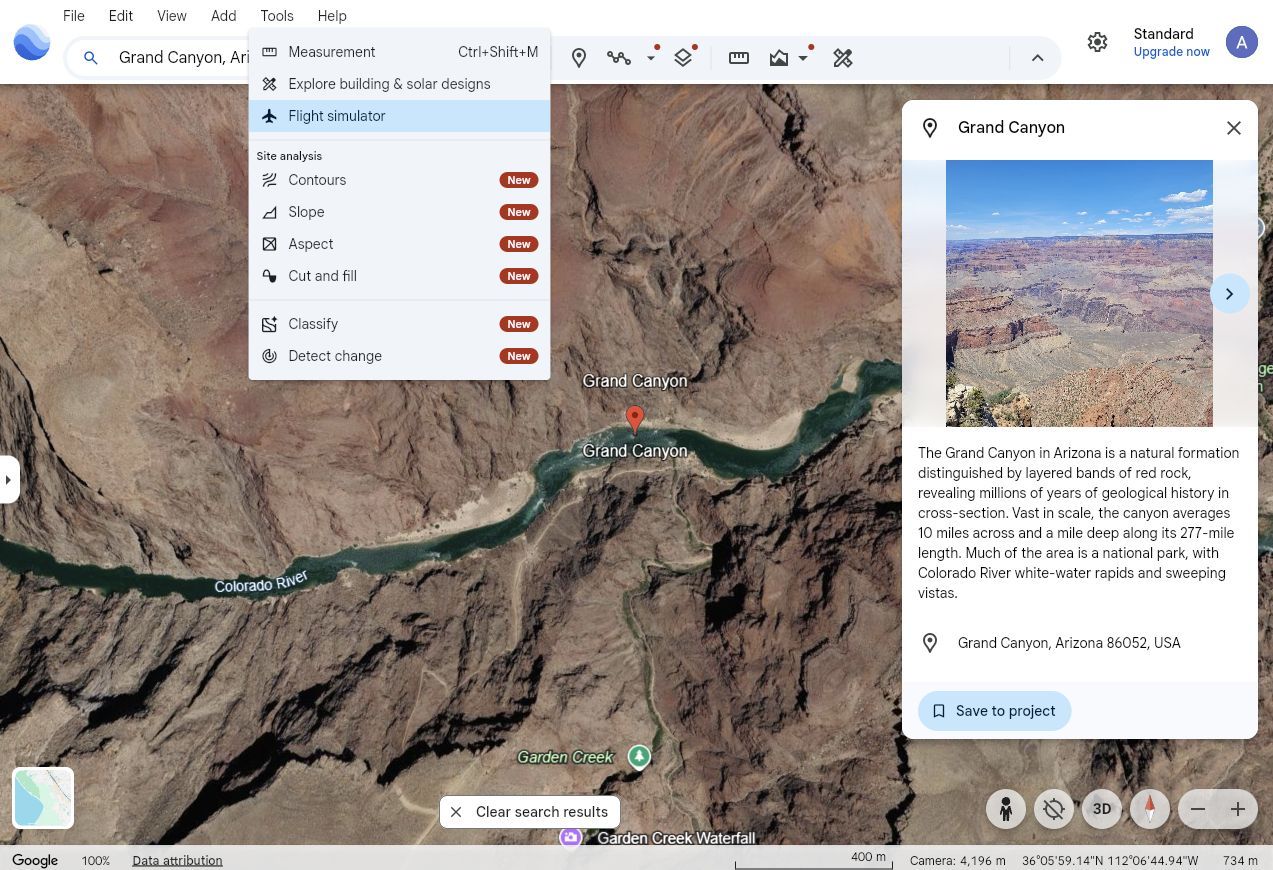Image resolution: width=1273 pixels, height=870 pixels.
Task: Open account avatar labeled A
Action: click(1242, 42)
